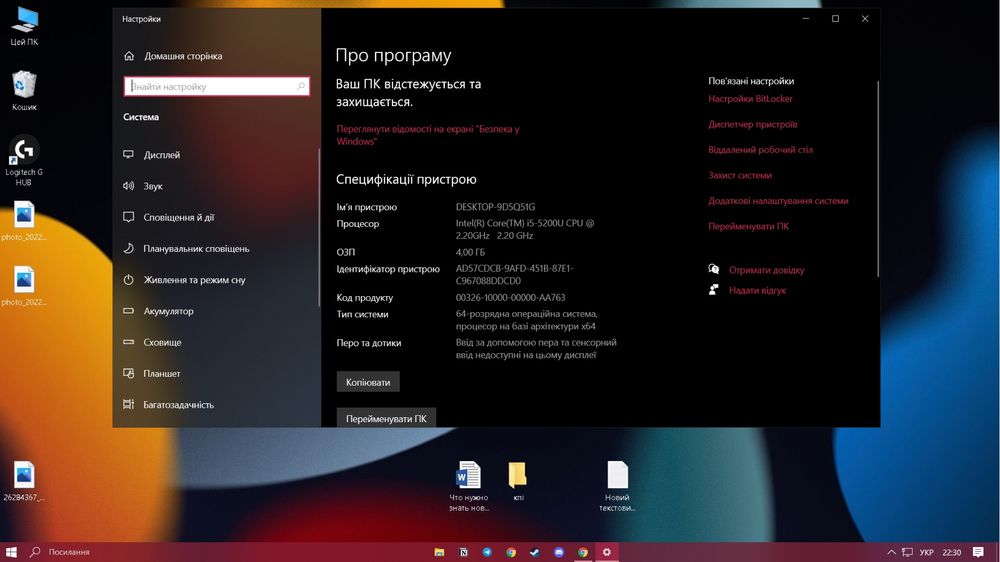The width and height of the screenshot is (1000, 562).
Task: Click the network icon in system tray
Action: pyautogui.click(x=908, y=552)
